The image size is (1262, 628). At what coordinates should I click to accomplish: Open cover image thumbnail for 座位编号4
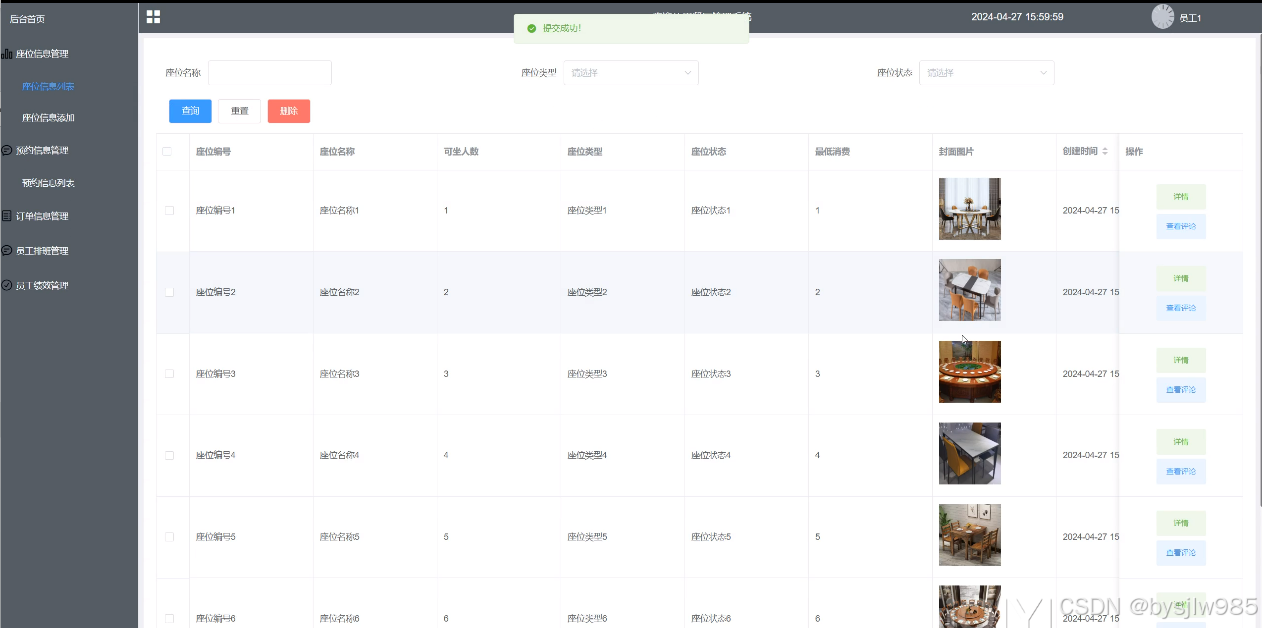(x=970, y=453)
